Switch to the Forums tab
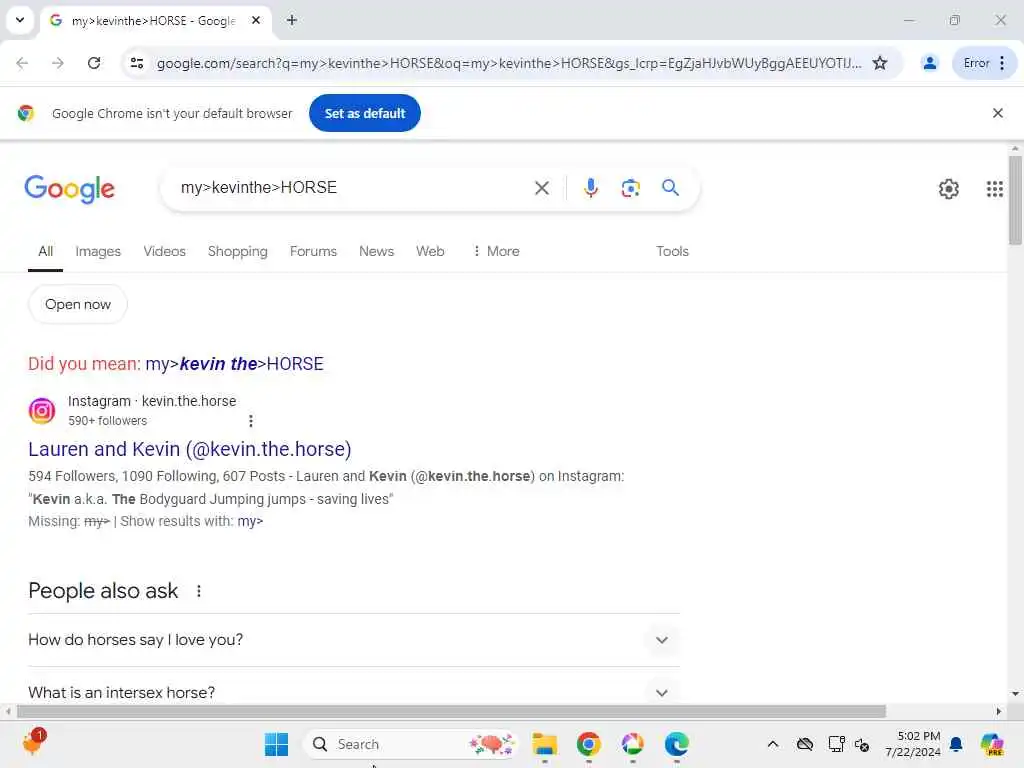 313,251
